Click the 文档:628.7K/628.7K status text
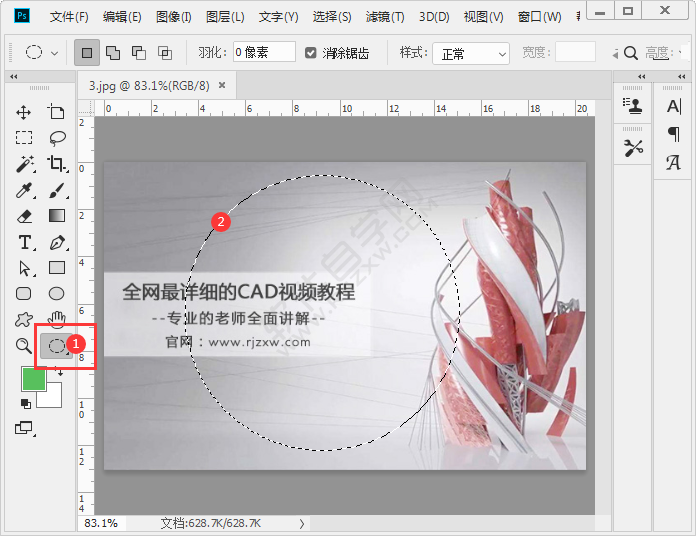 click(211, 524)
